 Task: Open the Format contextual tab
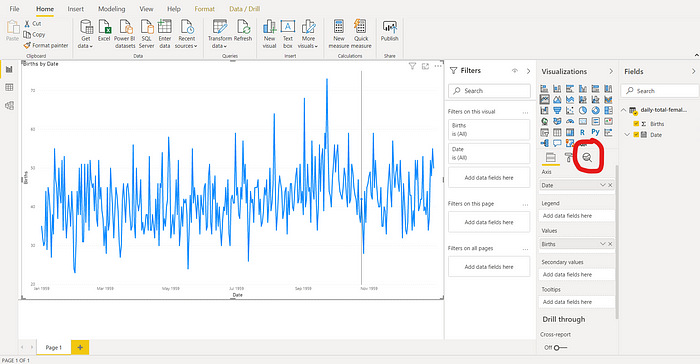coord(204,9)
